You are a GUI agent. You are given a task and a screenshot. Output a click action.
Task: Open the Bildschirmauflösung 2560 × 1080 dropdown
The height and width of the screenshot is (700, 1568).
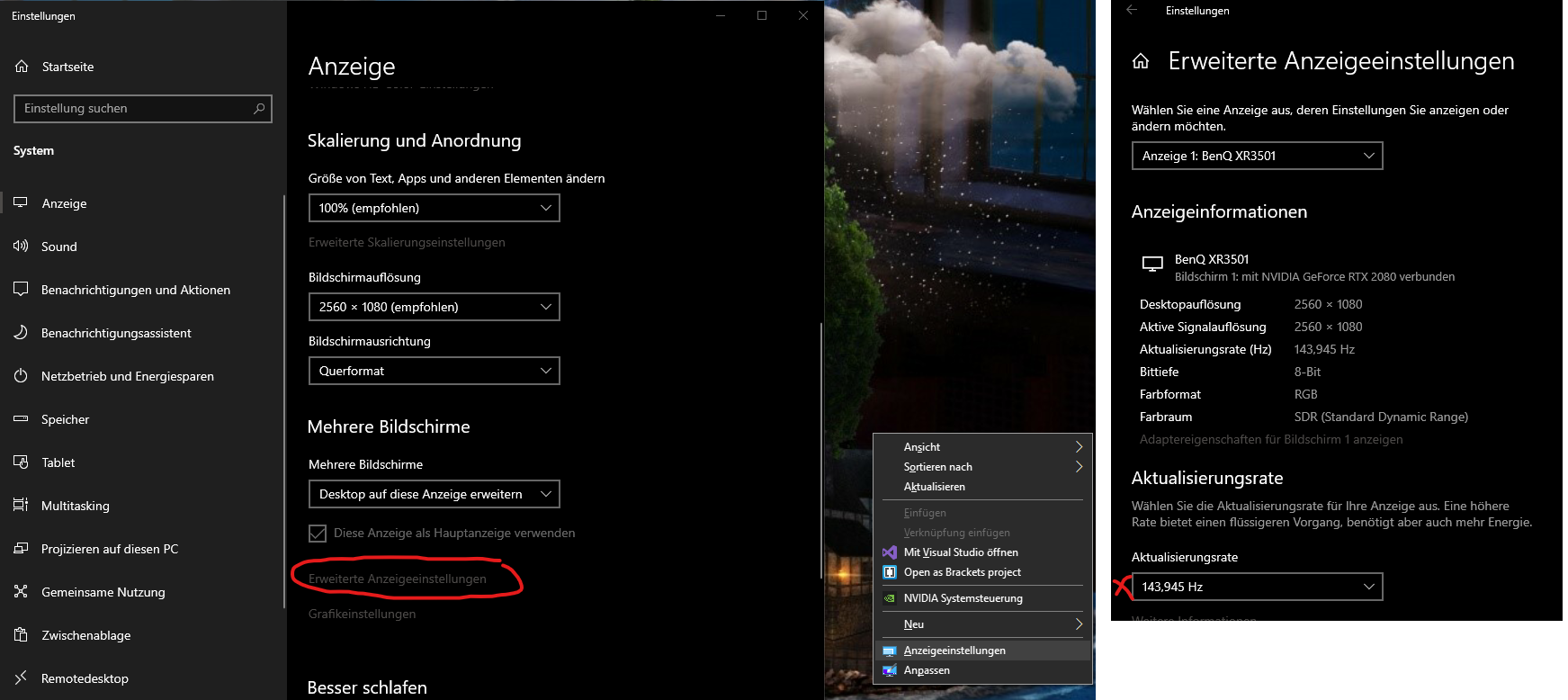434,307
